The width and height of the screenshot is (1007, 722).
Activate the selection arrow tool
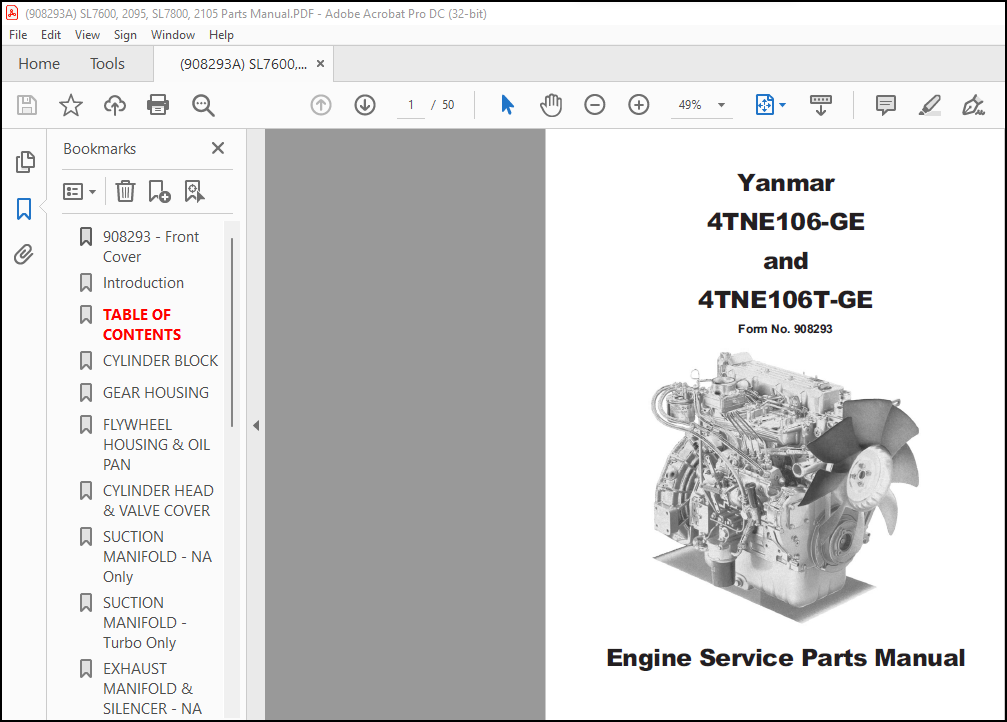507,105
